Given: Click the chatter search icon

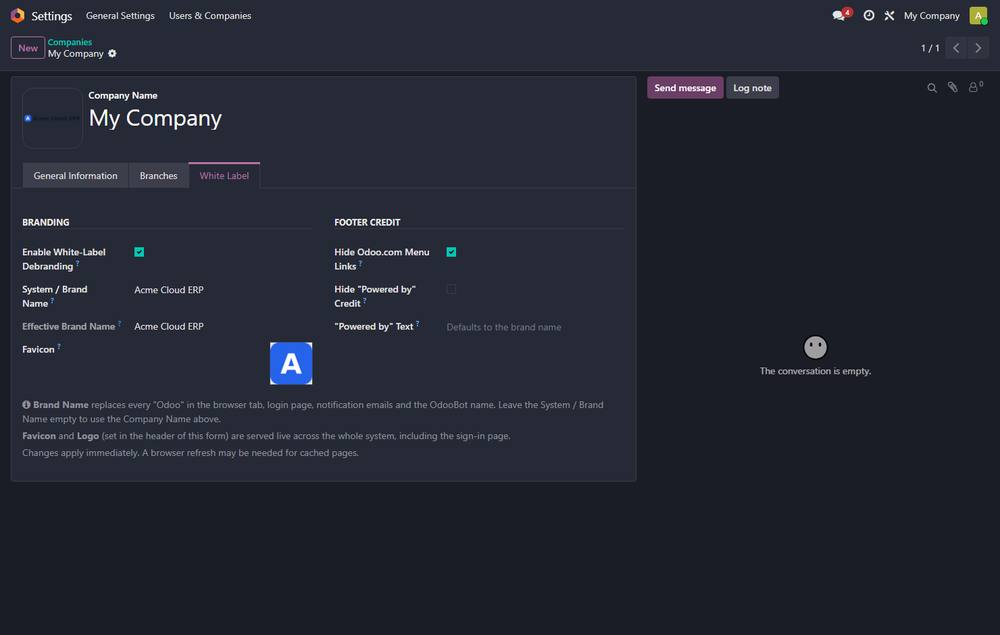Looking at the screenshot, I should click(x=932, y=88).
